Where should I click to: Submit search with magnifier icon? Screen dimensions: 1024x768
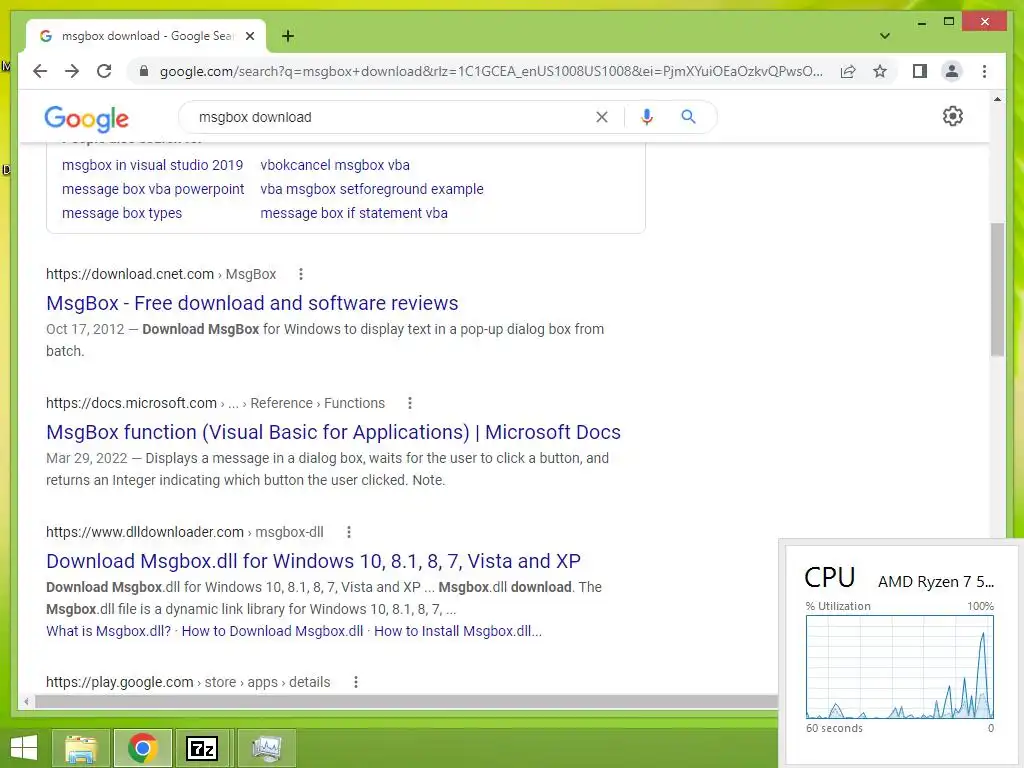tap(688, 117)
